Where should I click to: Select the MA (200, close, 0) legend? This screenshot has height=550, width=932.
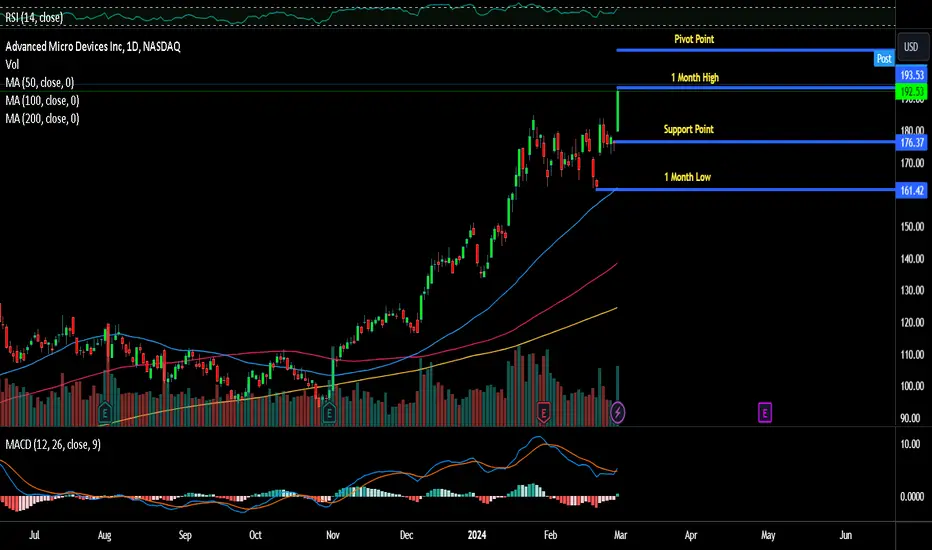pos(42,118)
